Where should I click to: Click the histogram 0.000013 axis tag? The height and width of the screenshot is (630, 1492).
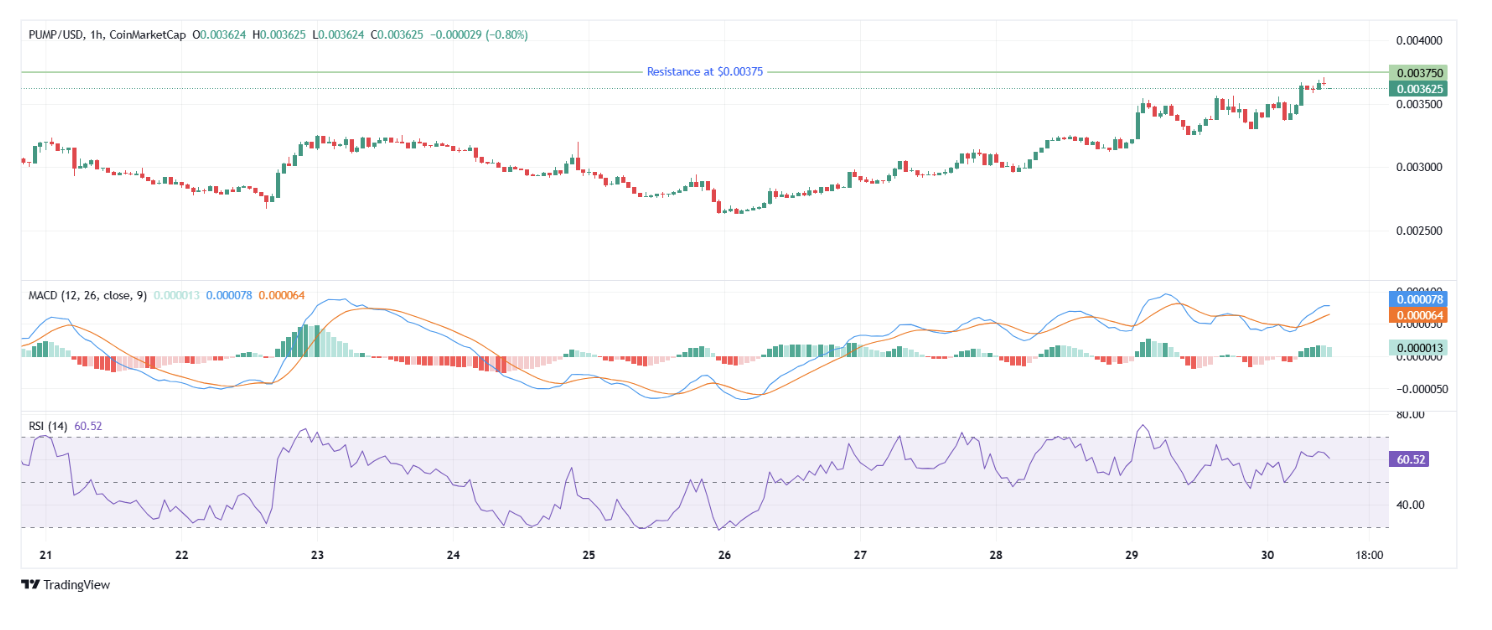1417,347
